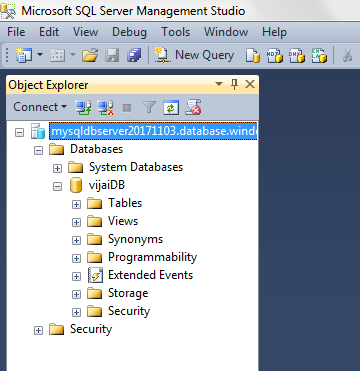This screenshot has width=360, height=371.
Task: Click the Connect Object Explorer icon
Action: [83, 107]
